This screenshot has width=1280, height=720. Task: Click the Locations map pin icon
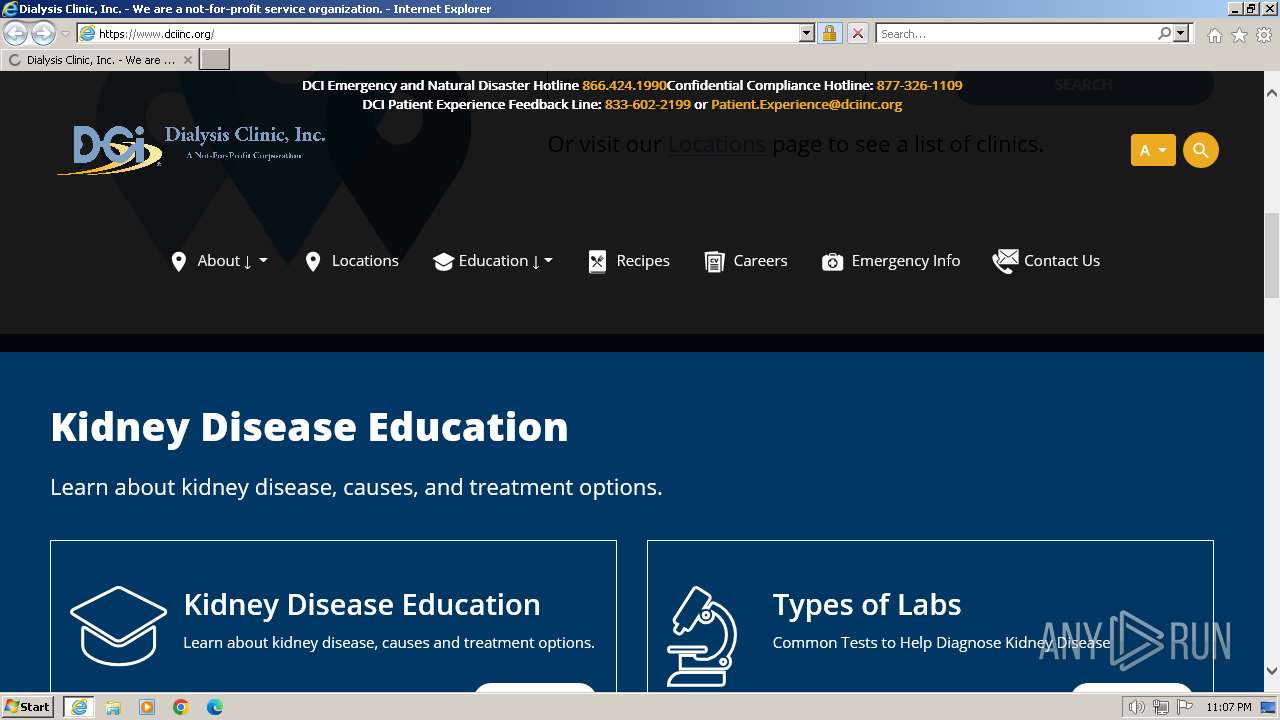pyautogui.click(x=313, y=262)
